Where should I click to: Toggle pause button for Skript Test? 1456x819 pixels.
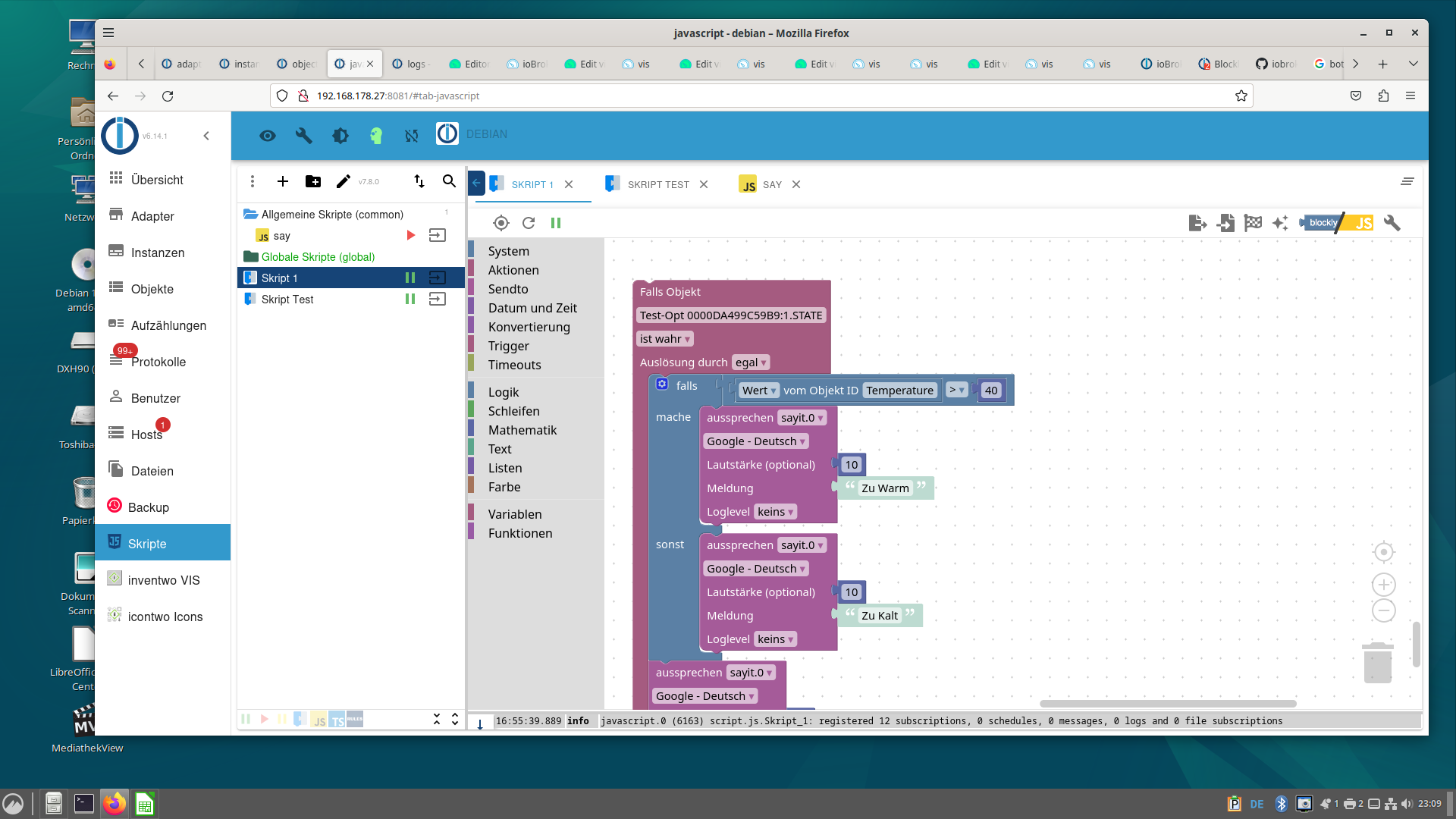point(410,298)
